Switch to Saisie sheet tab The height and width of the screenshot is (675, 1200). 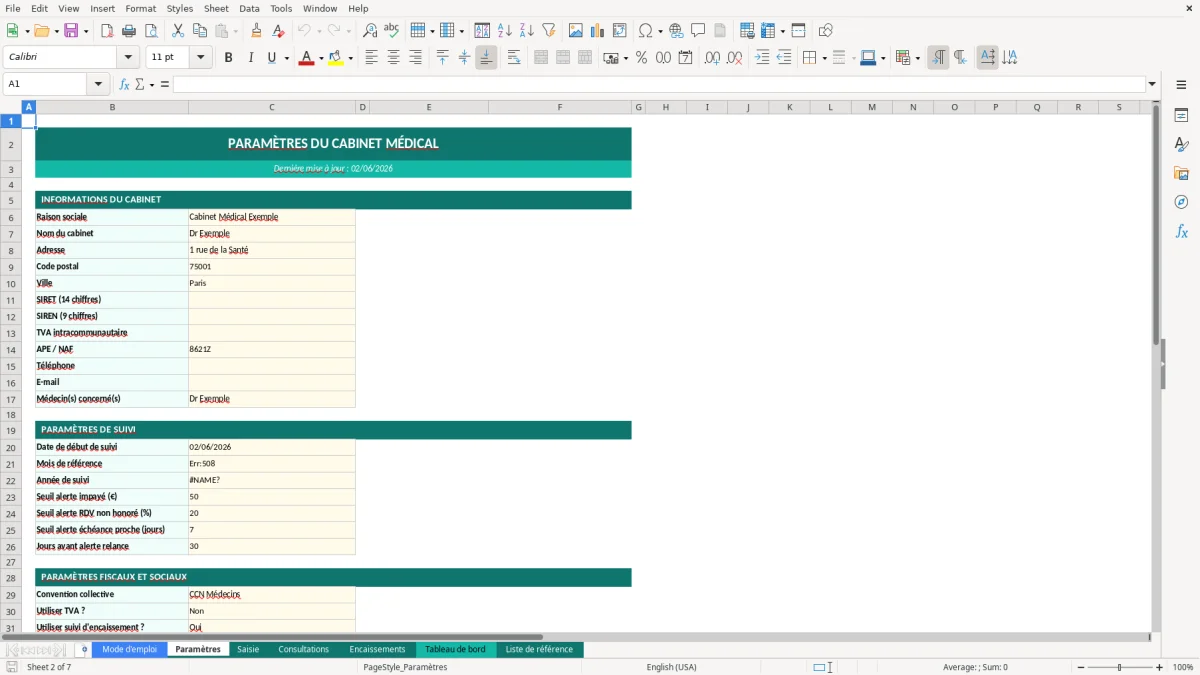[x=248, y=649]
